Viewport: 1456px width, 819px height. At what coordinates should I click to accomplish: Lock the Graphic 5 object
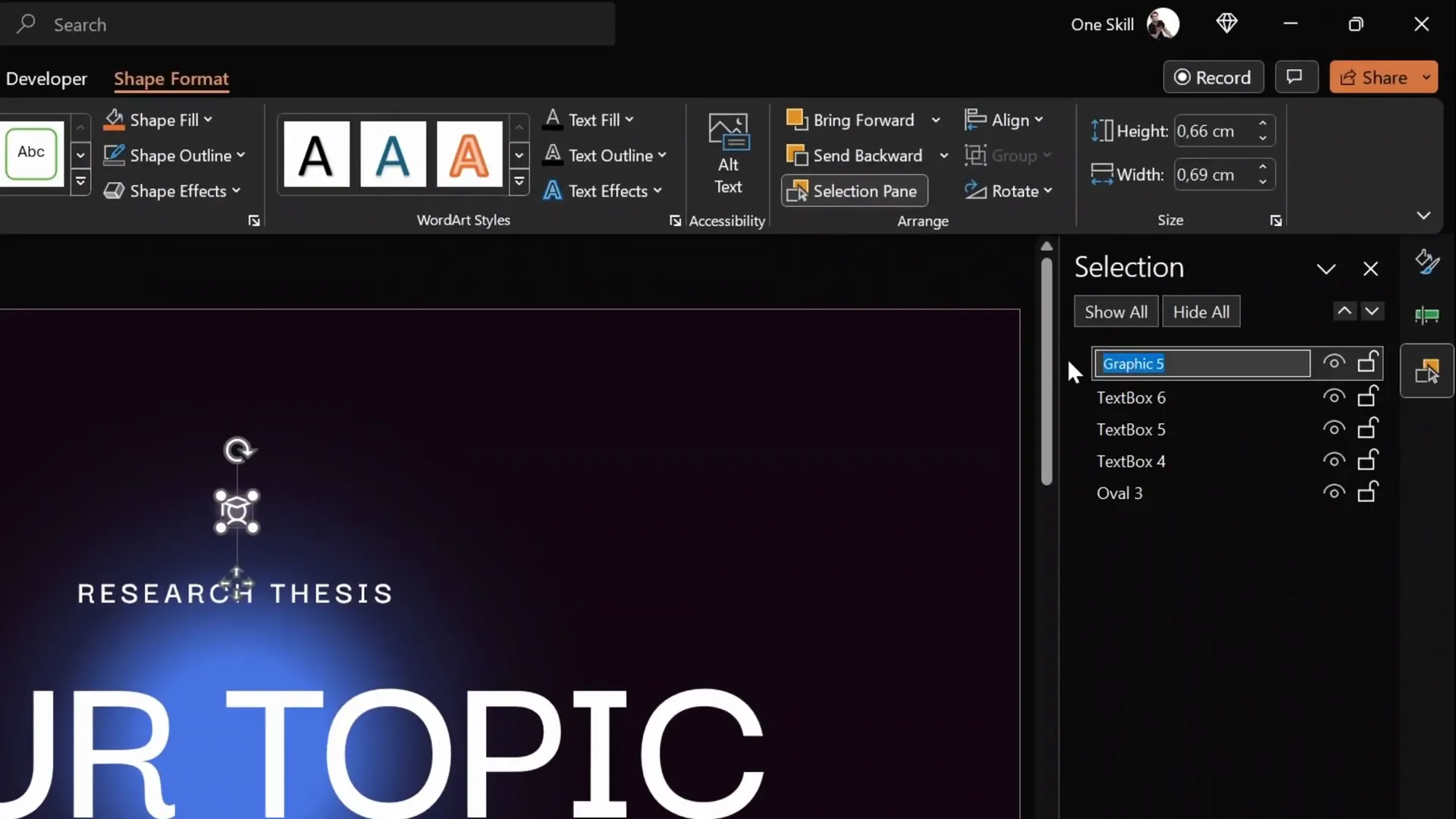point(1368,362)
